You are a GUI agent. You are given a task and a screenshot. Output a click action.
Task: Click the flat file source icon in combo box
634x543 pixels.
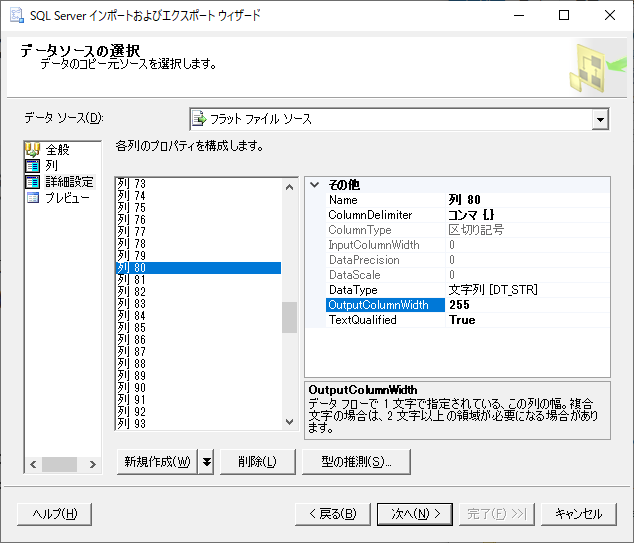[x=199, y=119]
